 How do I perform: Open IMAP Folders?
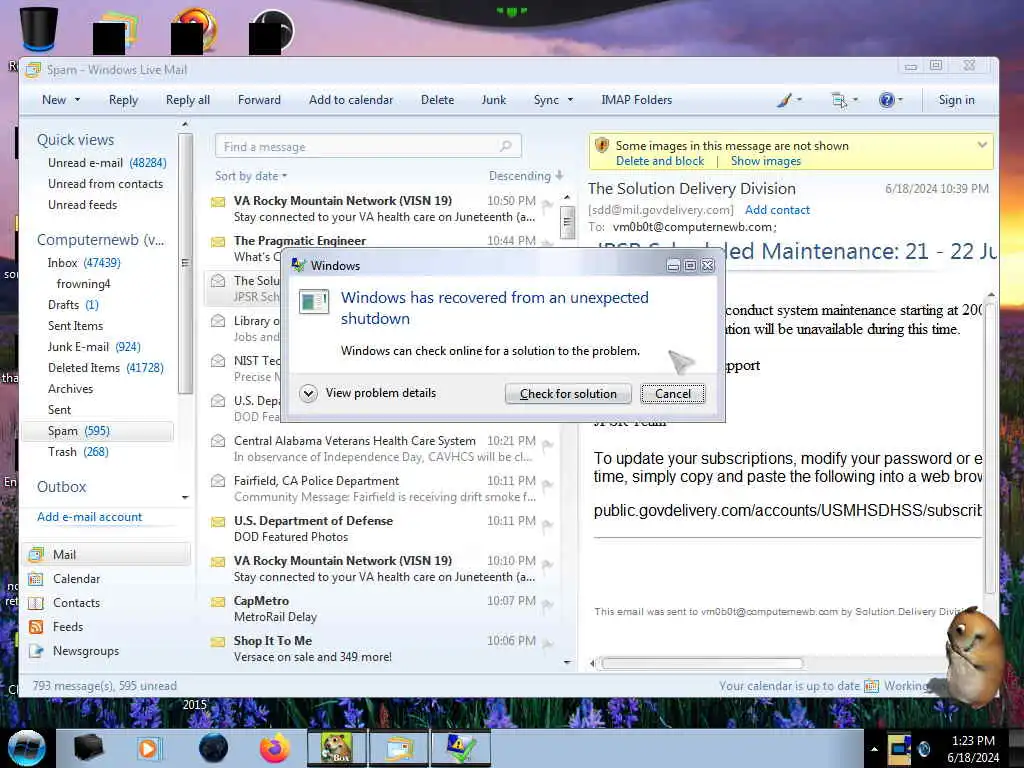point(637,100)
